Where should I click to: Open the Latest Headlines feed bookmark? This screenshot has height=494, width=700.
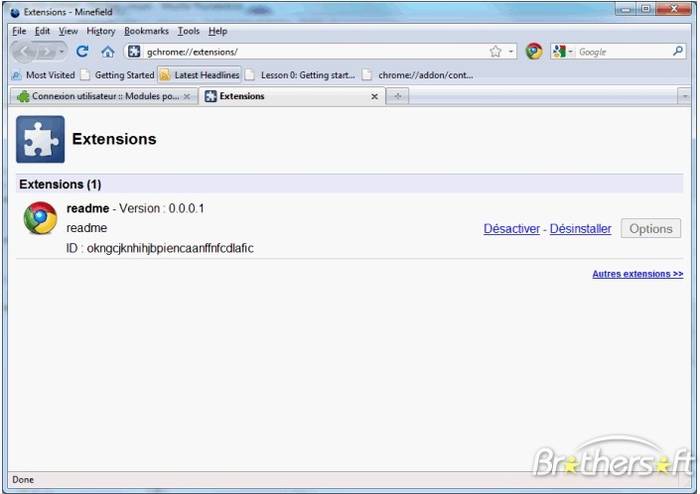click(x=200, y=75)
